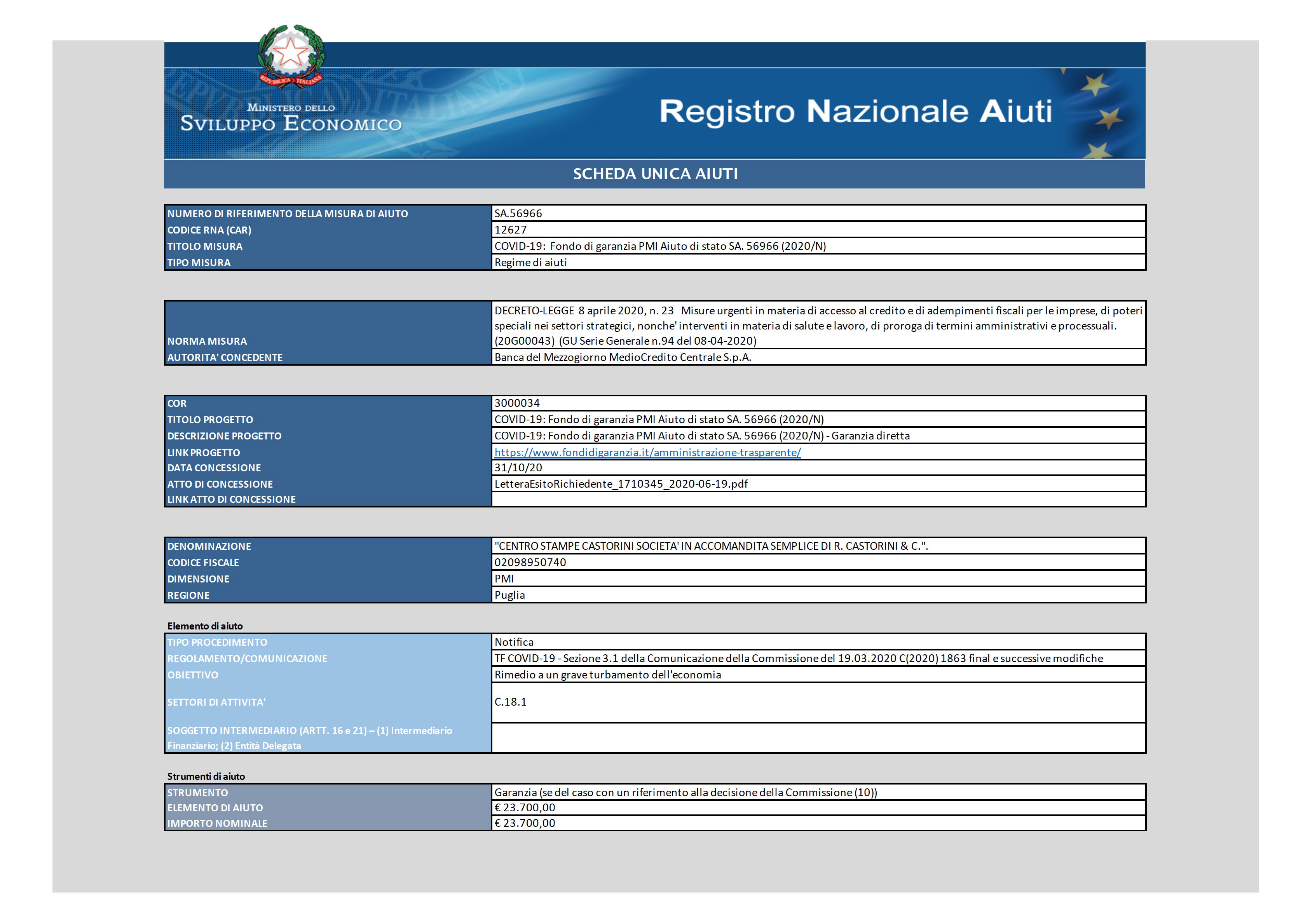Click the ELEMENTO DI AIUTO amount € 23.700,00

(x=526, y=808)
